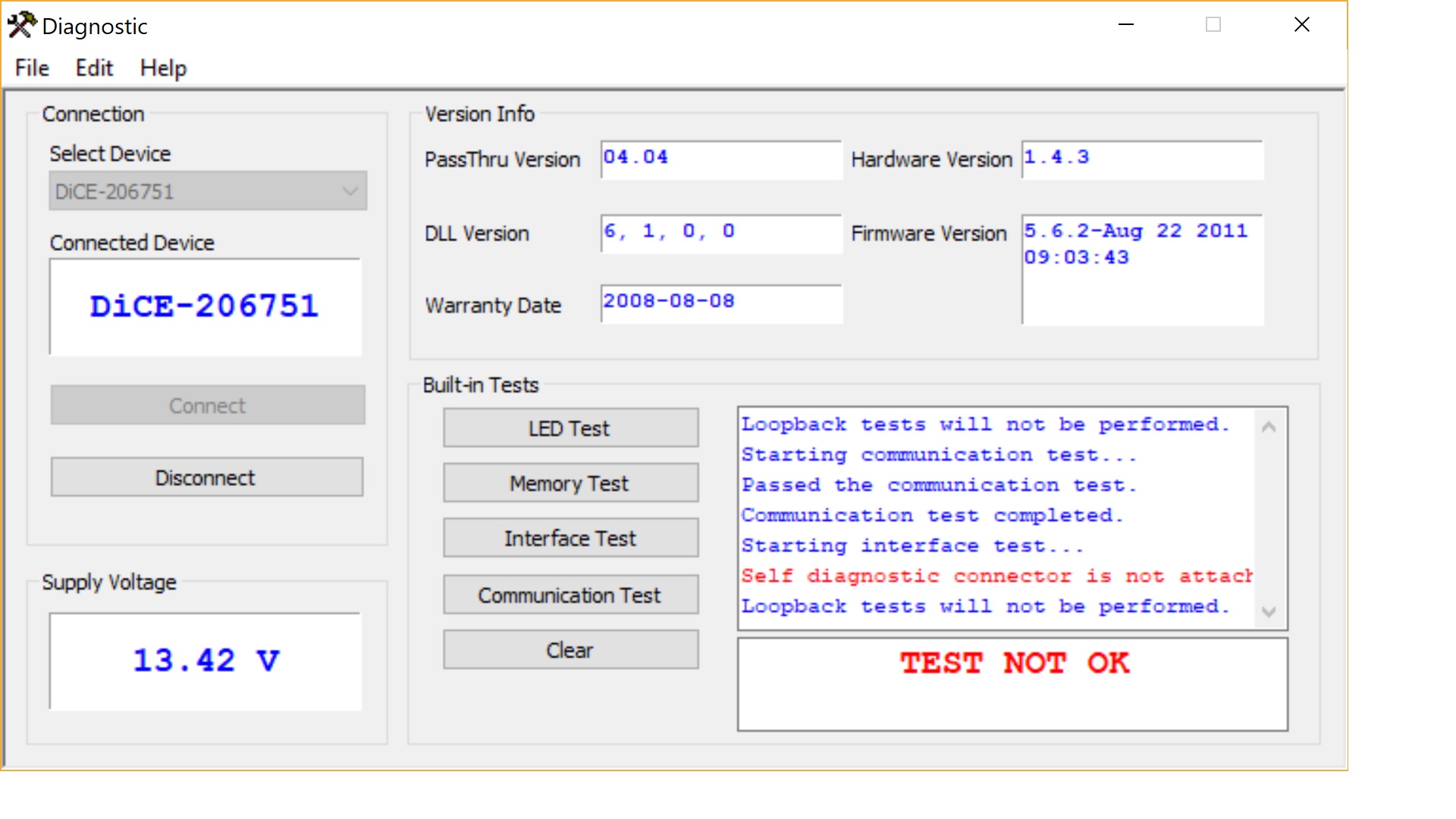This screenshot has width=1456, height=819.
Task: Clear the test log output
Action: [570, 651]
